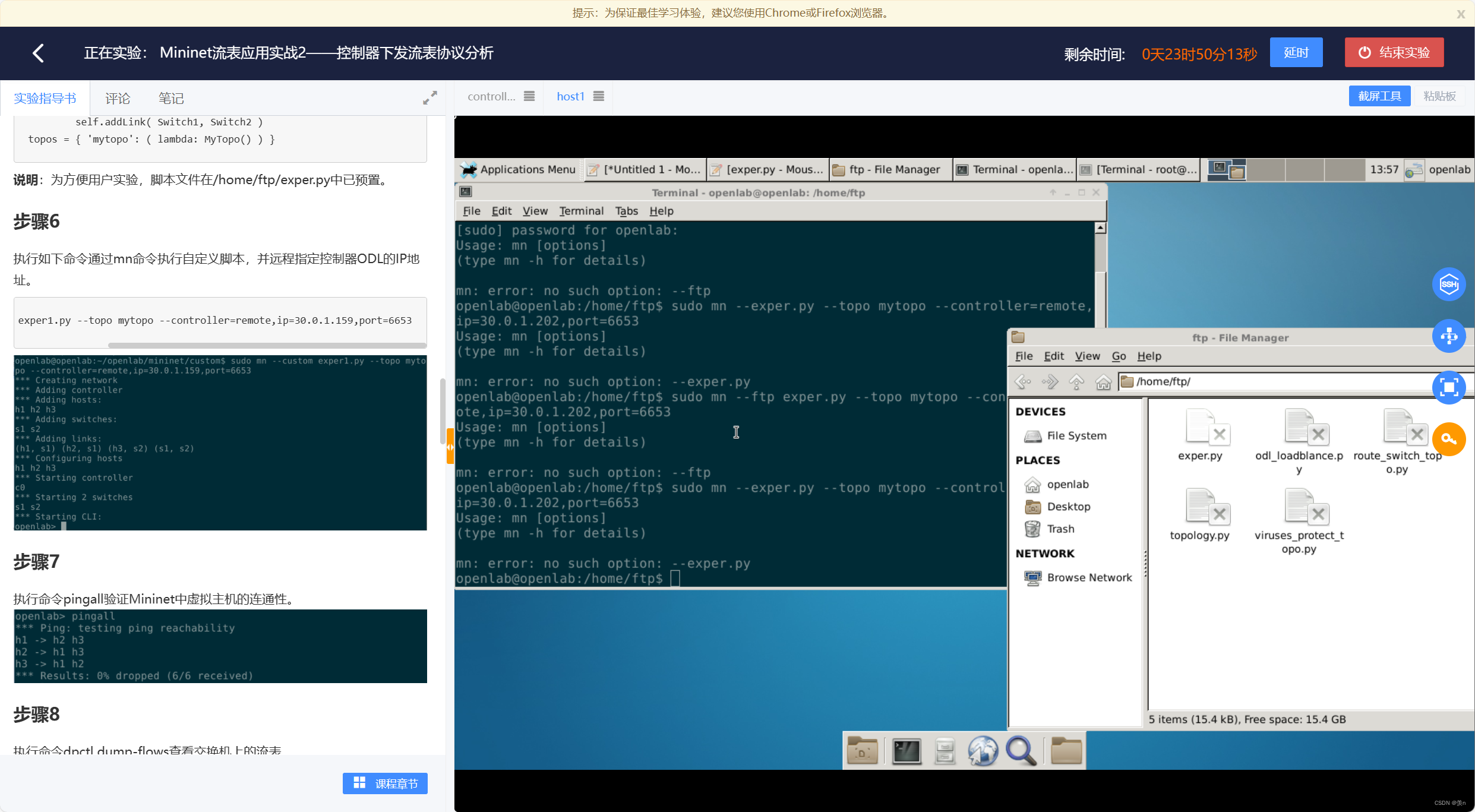Launch Terminal from the bottom dock
Viewport: 1475px width, 812px height.
[905, 750]
